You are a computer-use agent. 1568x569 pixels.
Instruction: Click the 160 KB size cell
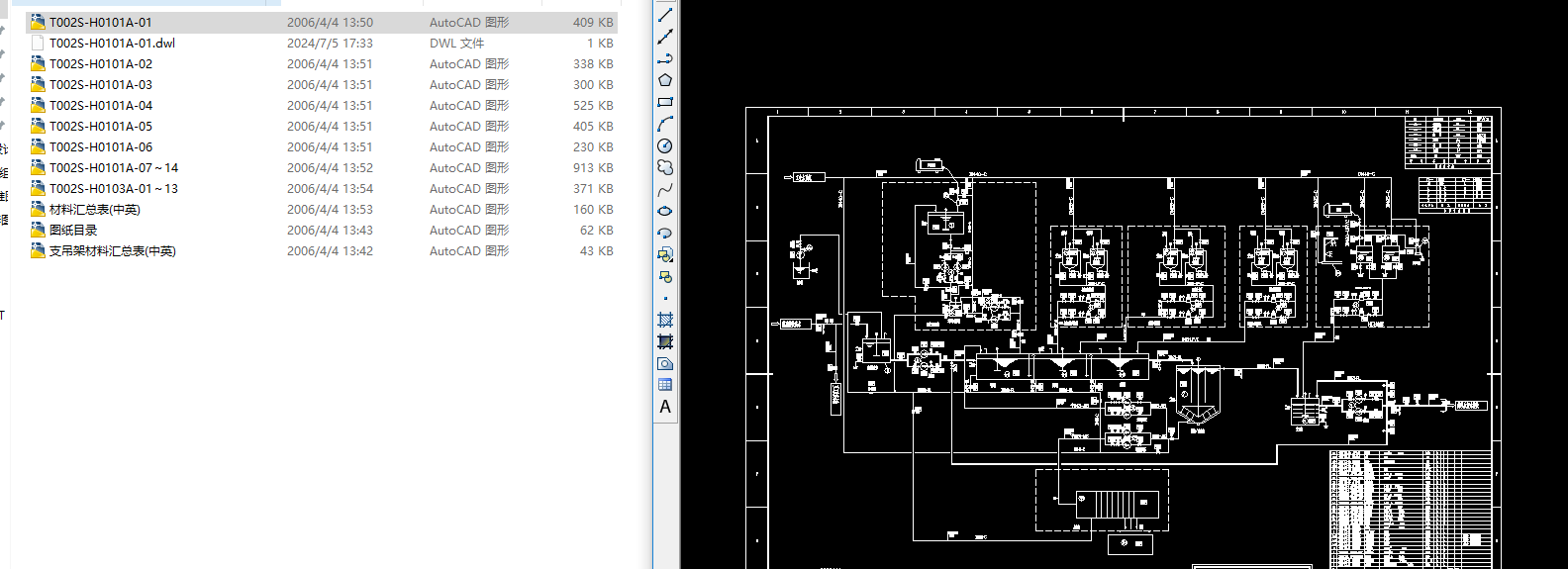(593, 209)
